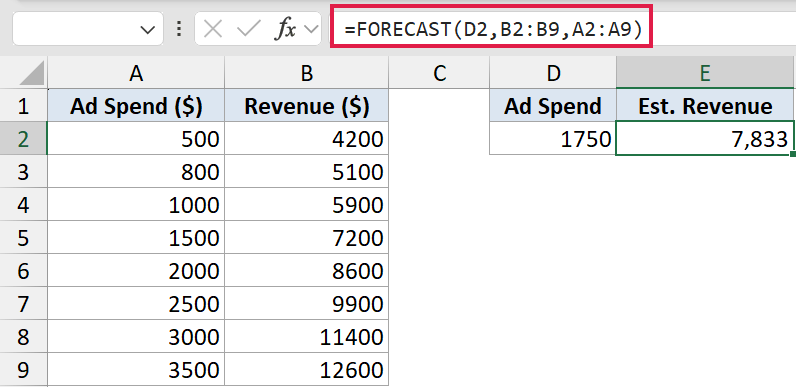Screen dimensions: 796x387
Task: Select row 7 header
Action: click(24, 304)
